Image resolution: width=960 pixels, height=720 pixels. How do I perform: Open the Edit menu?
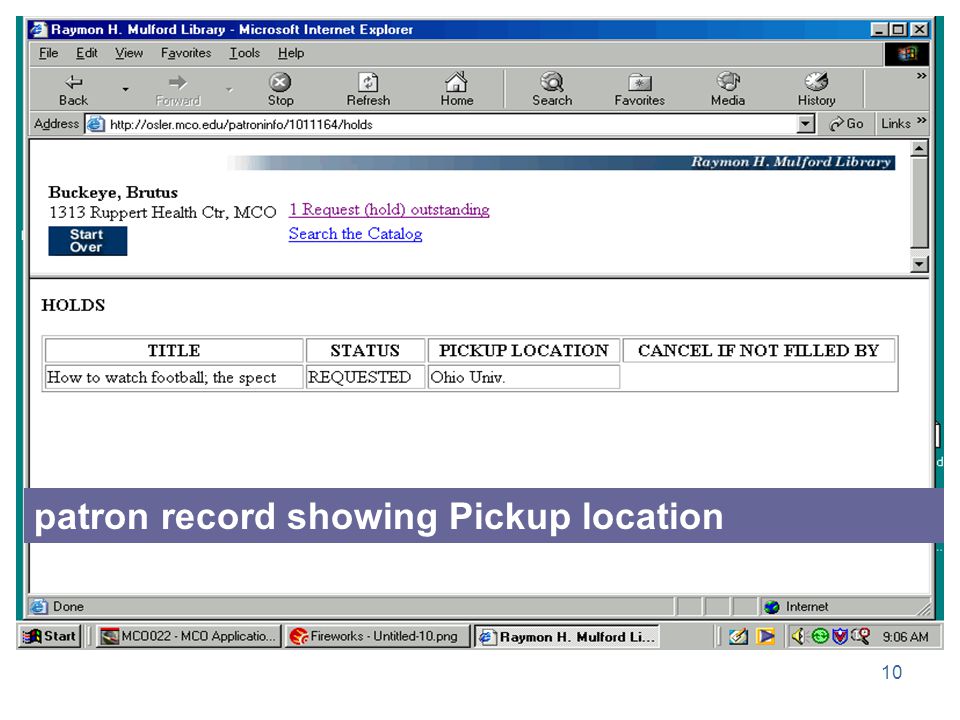click(x=86, y=53)
